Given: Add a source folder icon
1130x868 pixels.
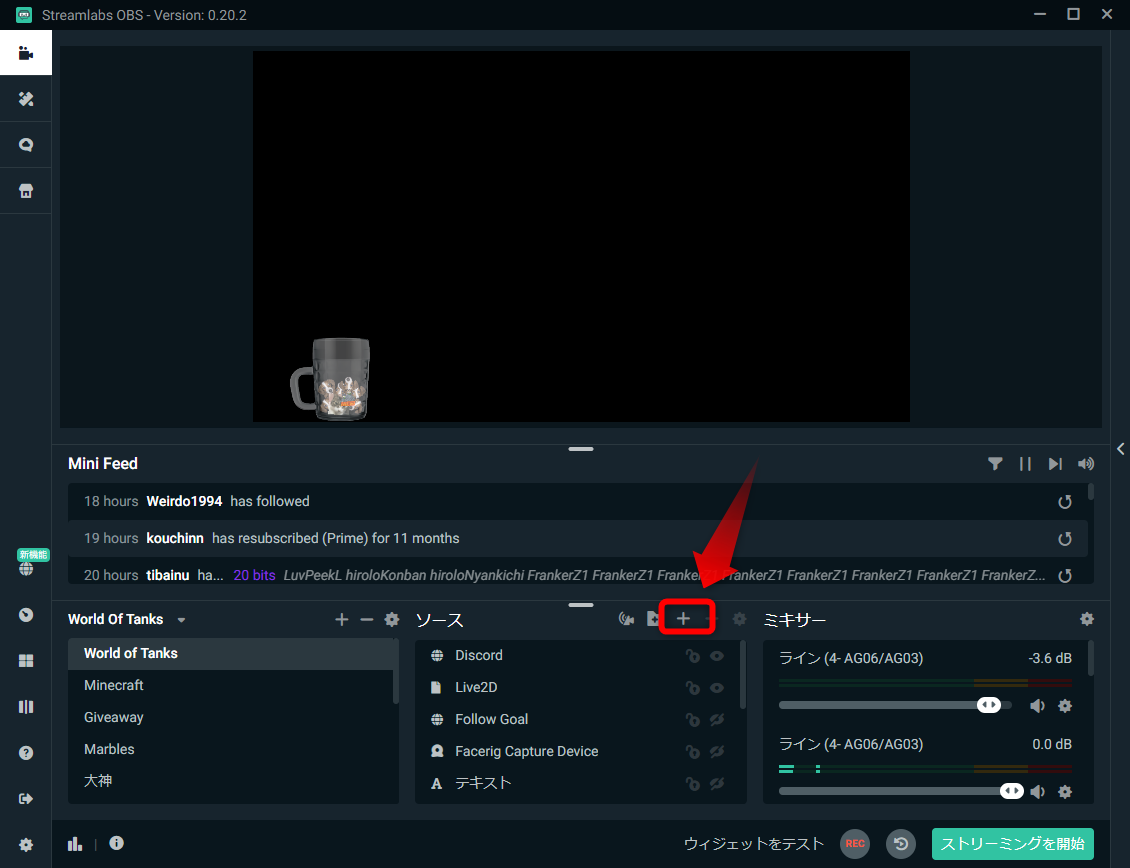Looking at the screenshot, I should tap(653, 619).
